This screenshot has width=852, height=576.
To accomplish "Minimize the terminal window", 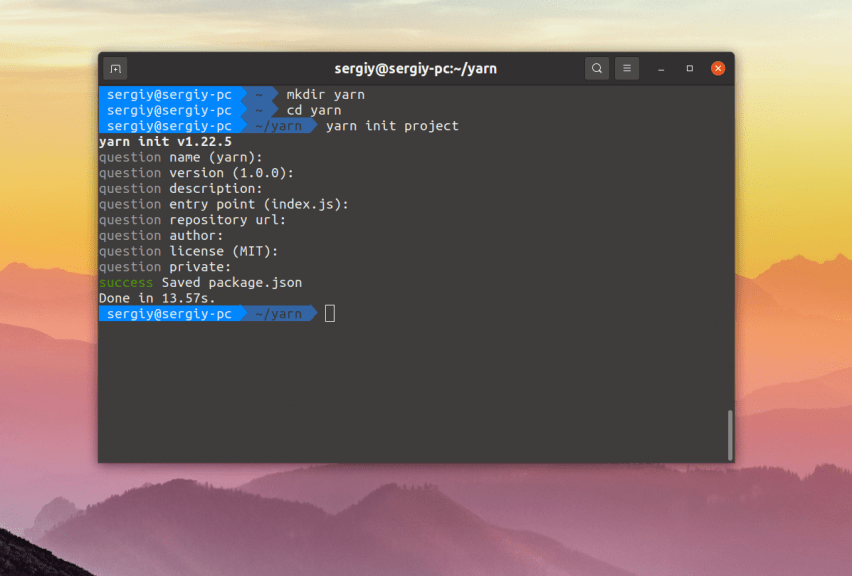I will [659, 68].
